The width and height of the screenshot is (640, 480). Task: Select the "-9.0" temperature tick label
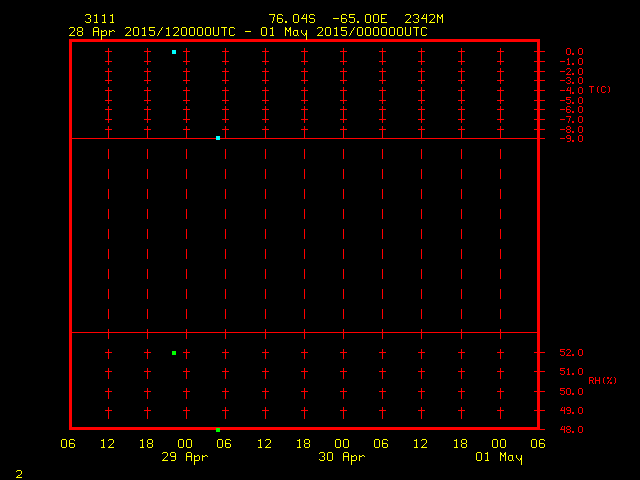click(x=571, y=139)
